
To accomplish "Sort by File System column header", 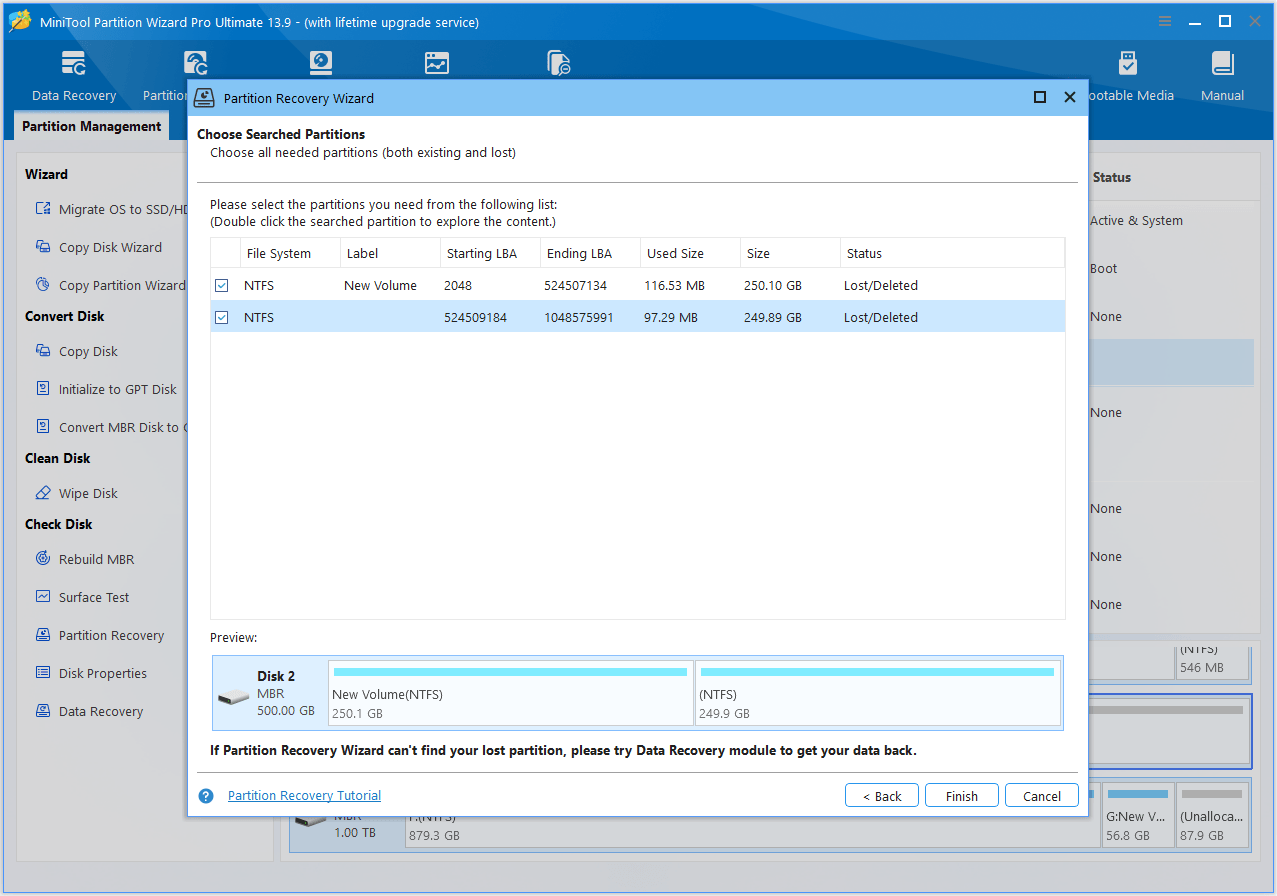I will click(x=290, y=253).
